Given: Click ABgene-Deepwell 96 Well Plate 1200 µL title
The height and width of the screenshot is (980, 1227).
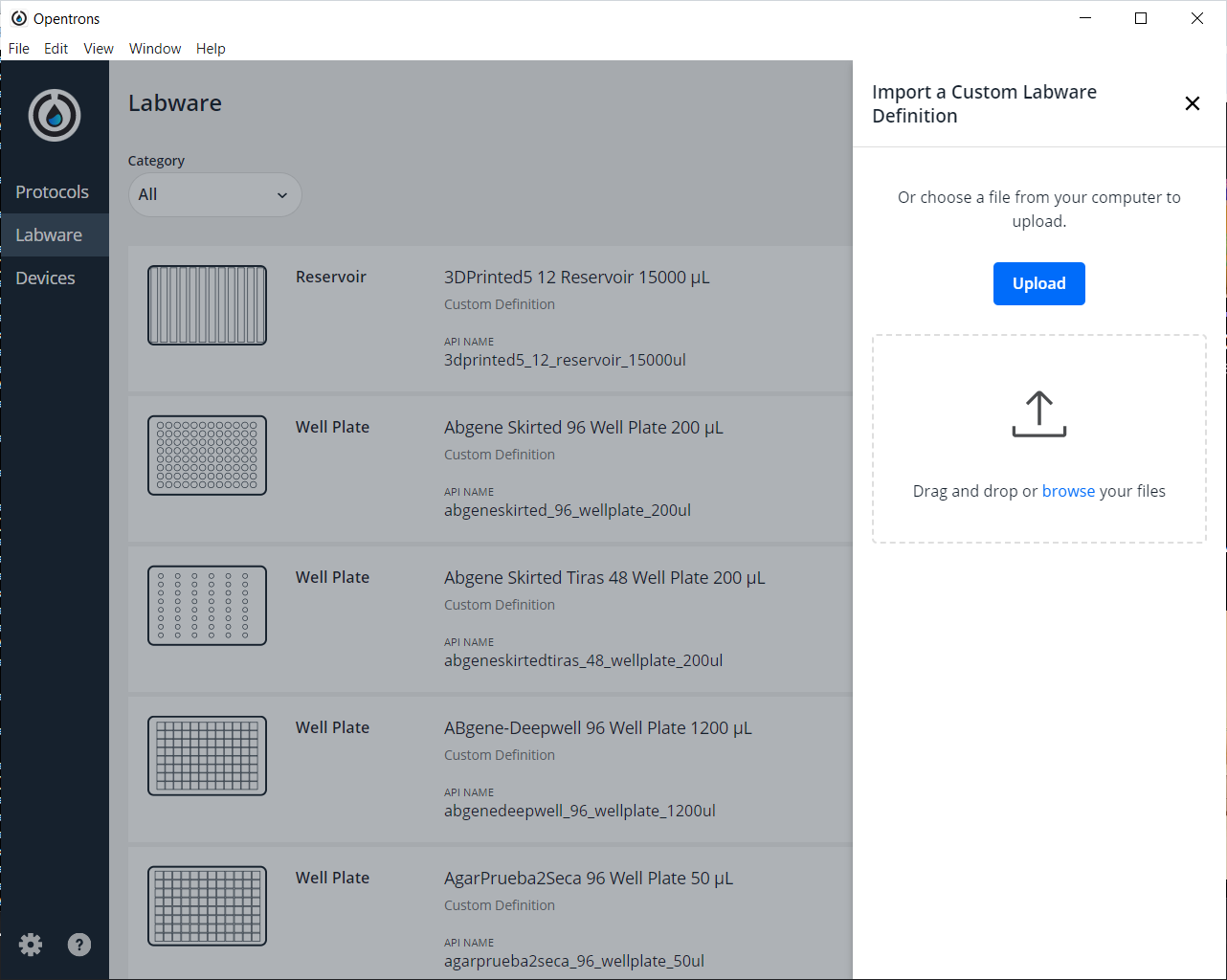Looking at the screenshot, I should coord(598,728).
